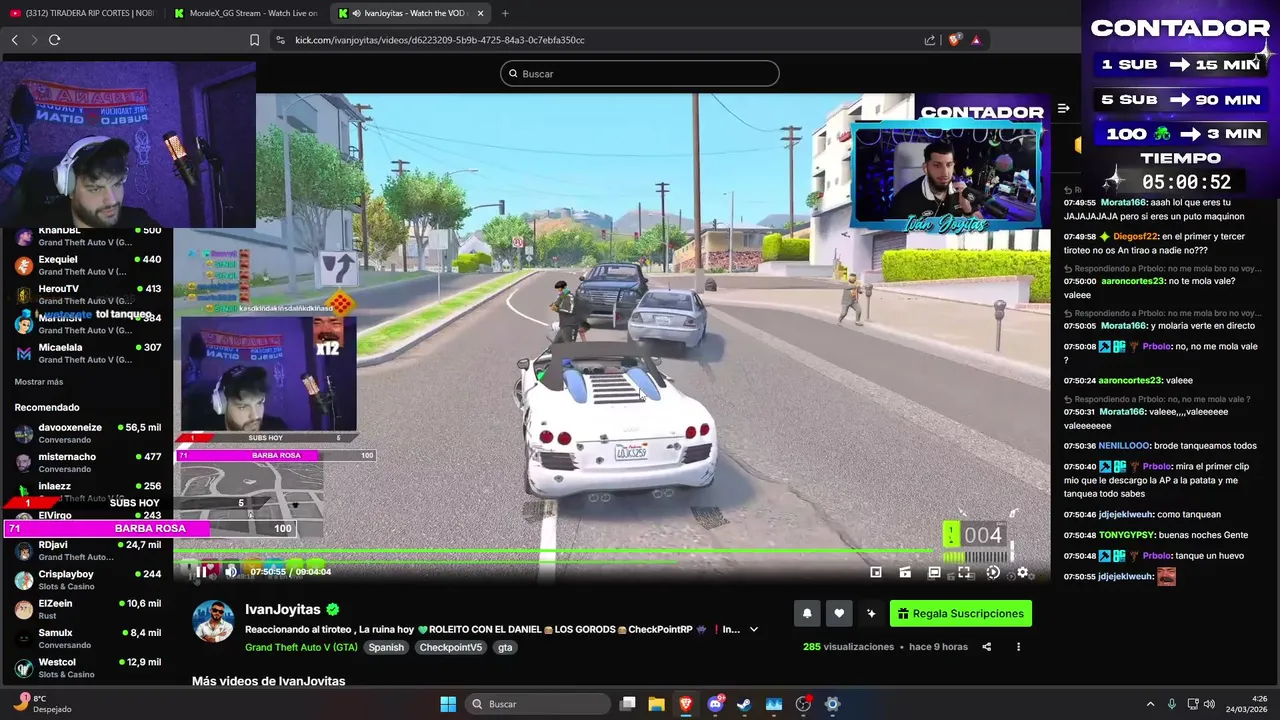
Task: Open Discord from taskbar
Action: [x=715, y=704]
